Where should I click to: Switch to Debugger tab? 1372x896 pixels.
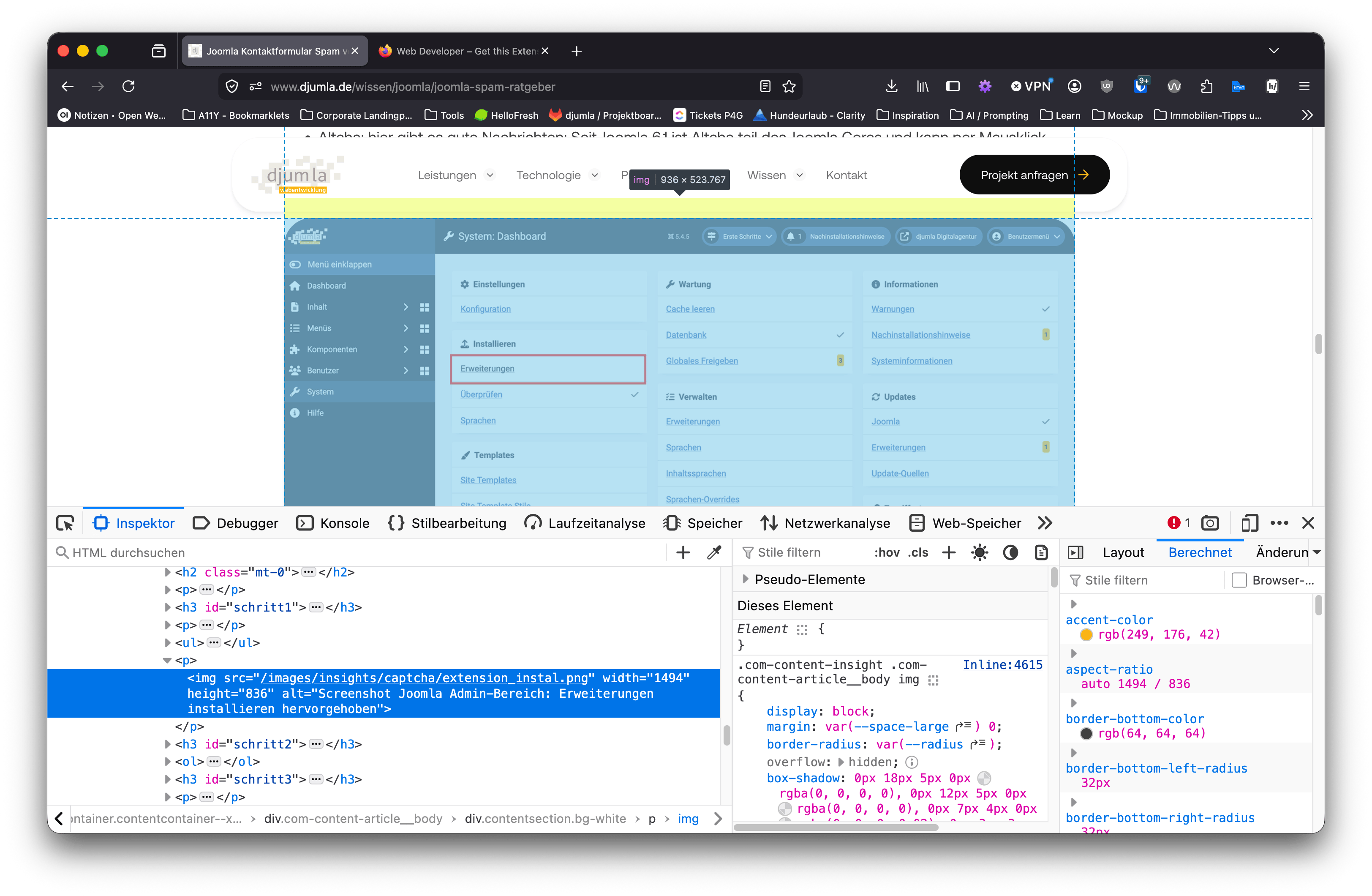[x=235, y=523]
